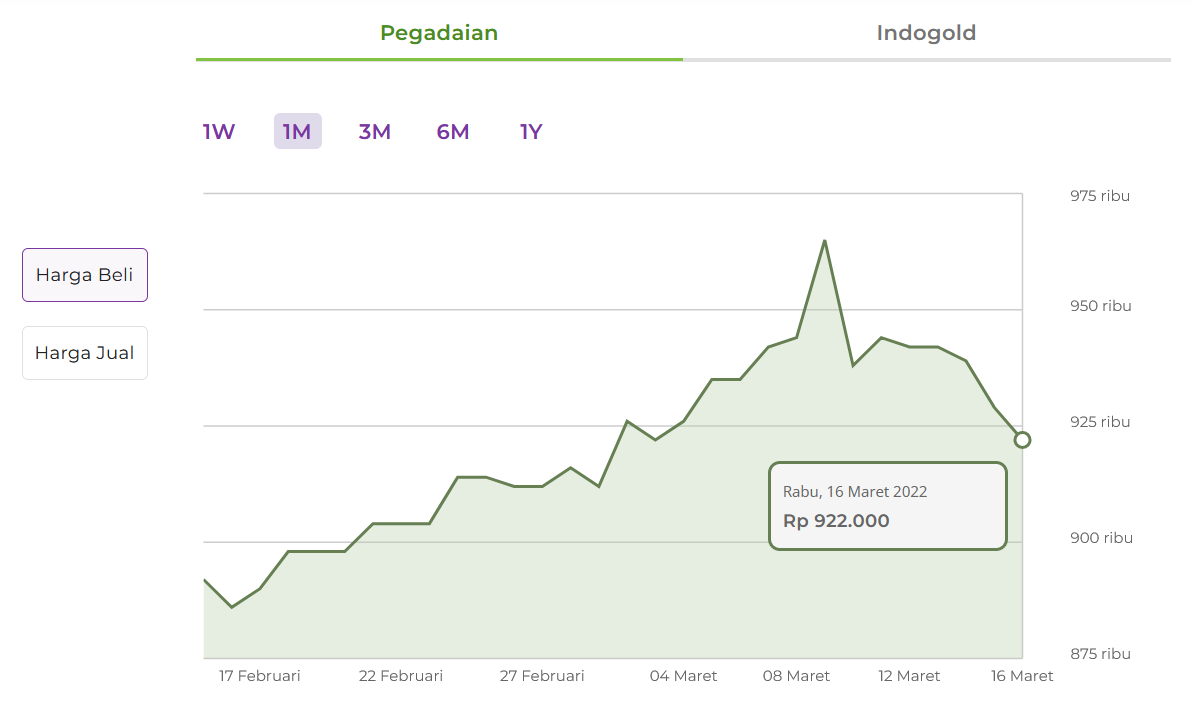Click the Rabu, 16 Maret 2022 tooltip date
Screen dimensions: 1192x706
pyautogui.click(x=855, y=492)
